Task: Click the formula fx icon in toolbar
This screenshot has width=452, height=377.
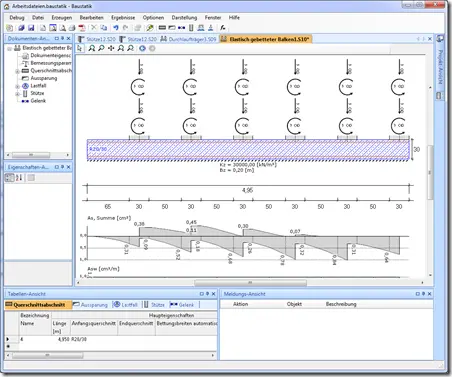Action: (x=223, y=28)
